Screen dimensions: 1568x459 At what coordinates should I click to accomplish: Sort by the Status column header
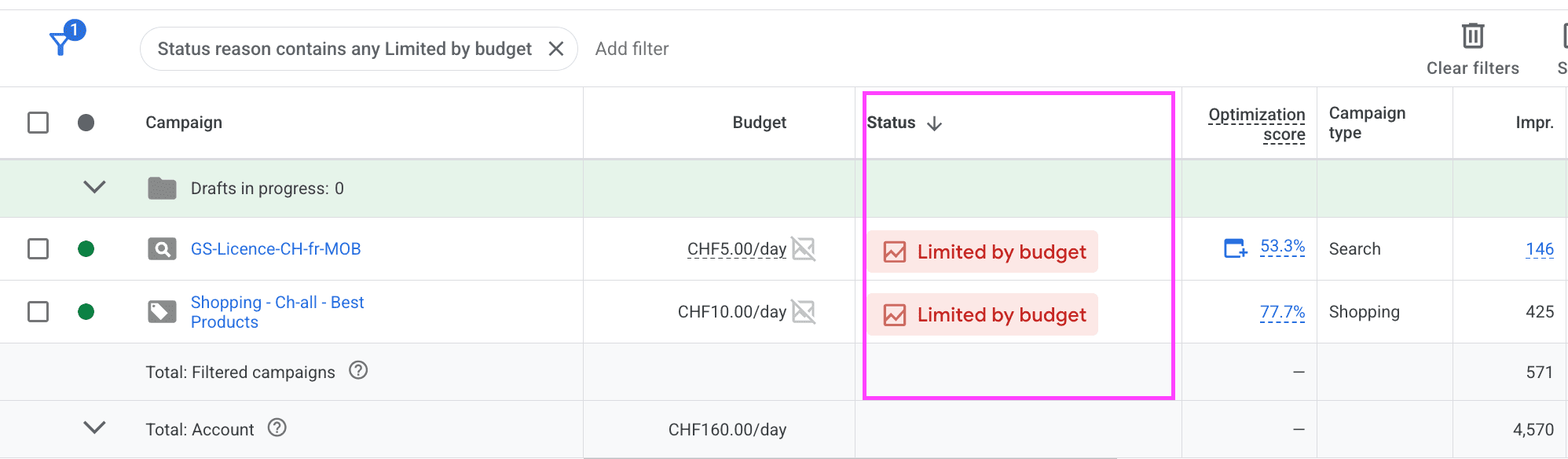pos(892,123)
